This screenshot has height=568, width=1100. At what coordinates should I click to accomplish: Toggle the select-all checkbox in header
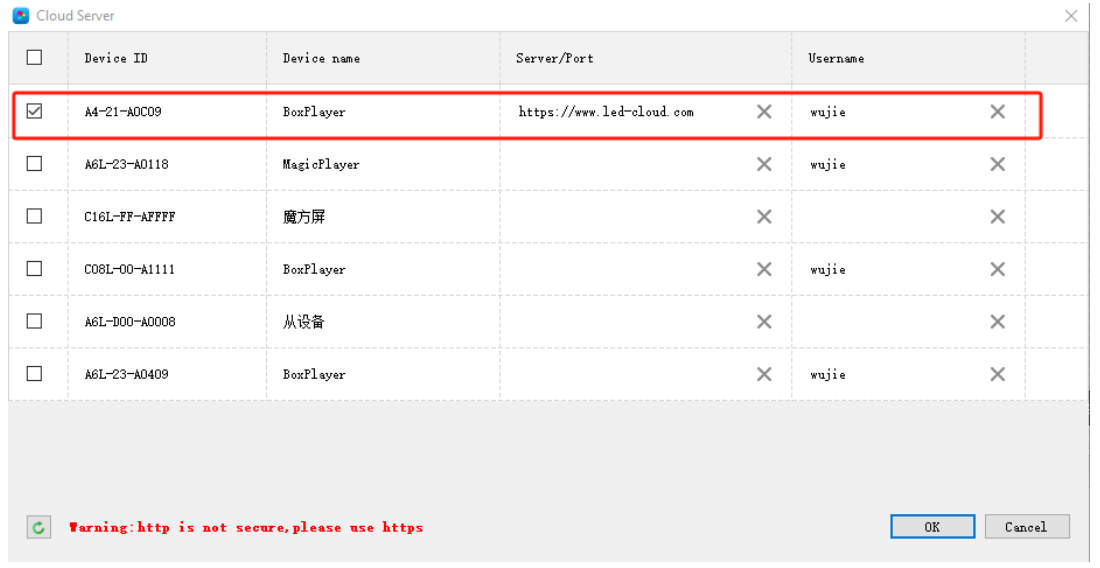click(x=34, y=58)
